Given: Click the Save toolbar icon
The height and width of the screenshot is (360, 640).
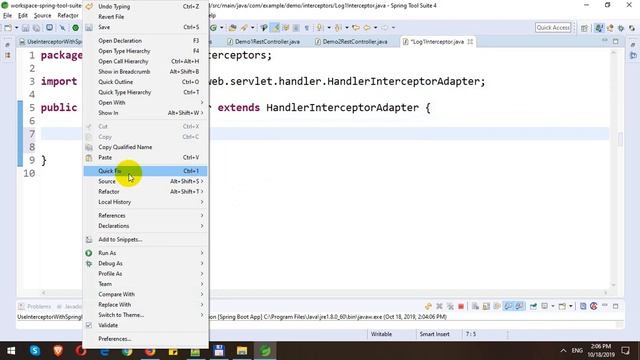Looking at the screenshot, I should click(x=26, y=28).
